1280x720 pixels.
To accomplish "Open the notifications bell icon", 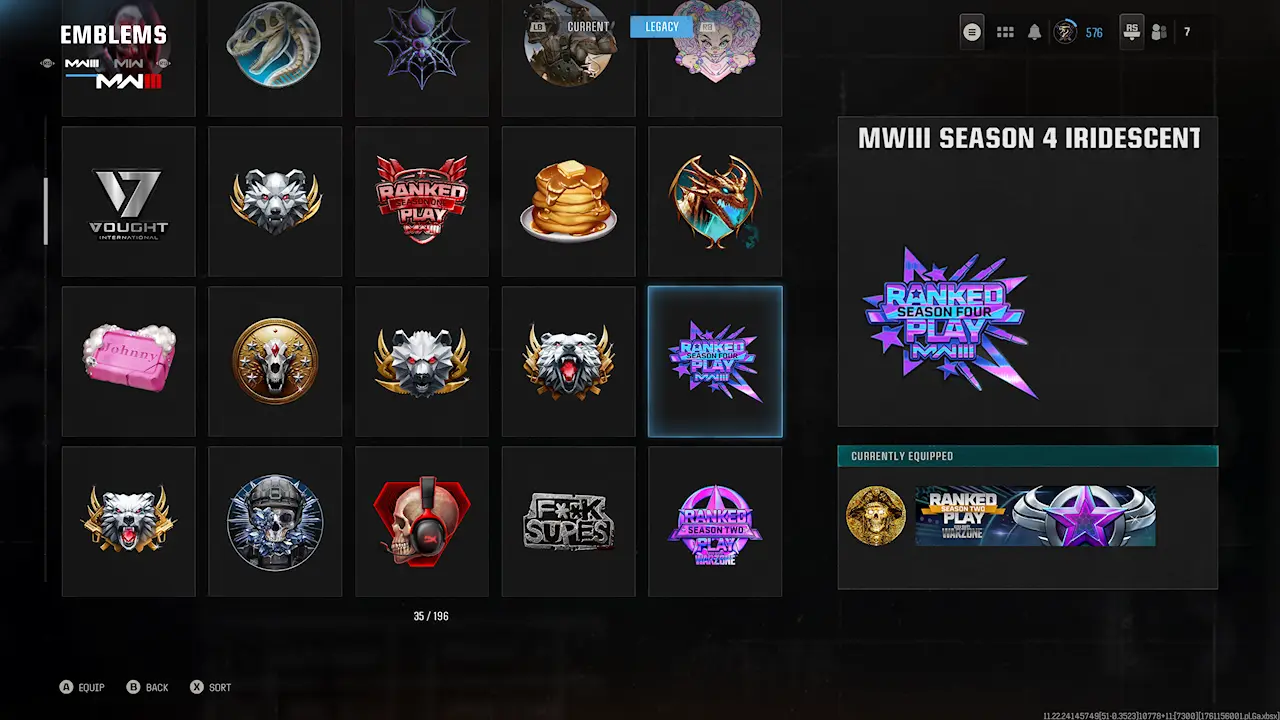I will (x=1035, y=32).
